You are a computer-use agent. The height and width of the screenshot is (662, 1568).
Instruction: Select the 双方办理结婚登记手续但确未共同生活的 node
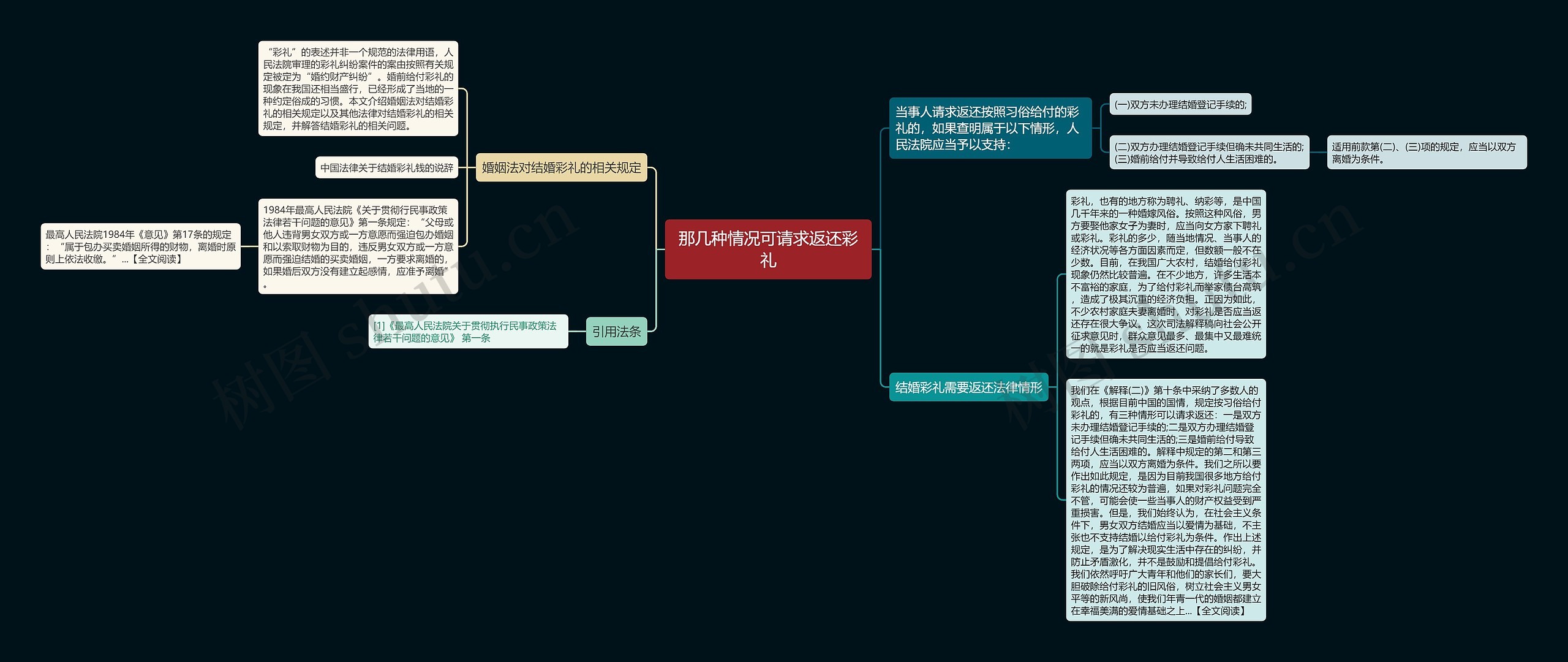point(1205,147)
